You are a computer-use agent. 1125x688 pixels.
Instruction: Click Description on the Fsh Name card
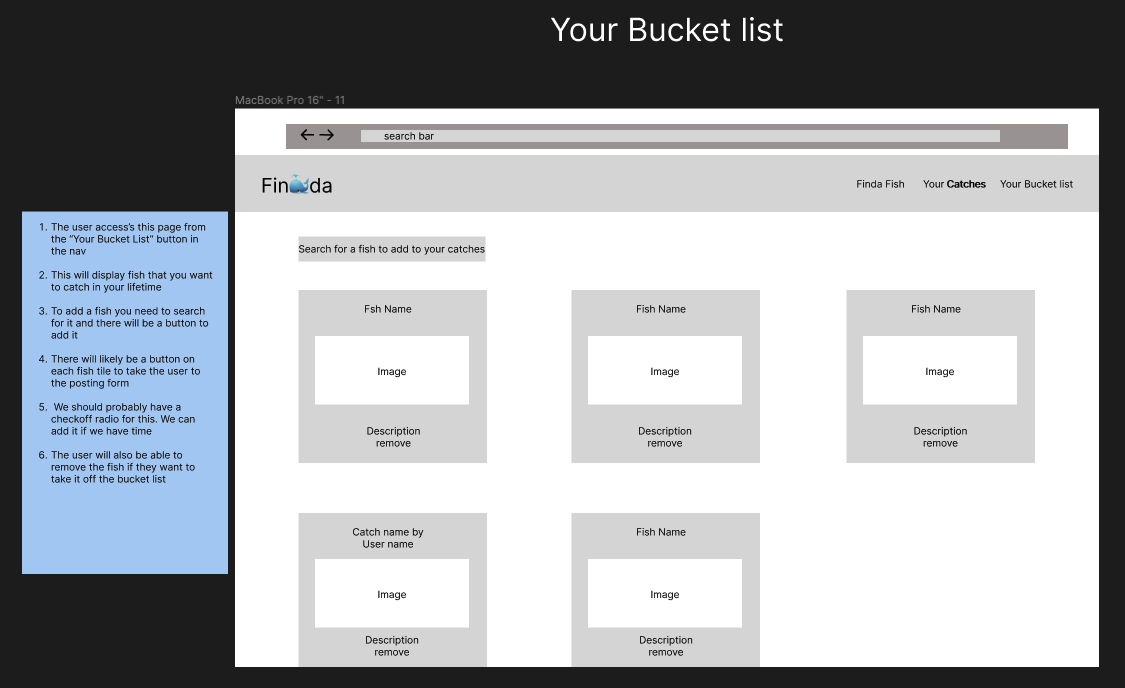[393, 431]
